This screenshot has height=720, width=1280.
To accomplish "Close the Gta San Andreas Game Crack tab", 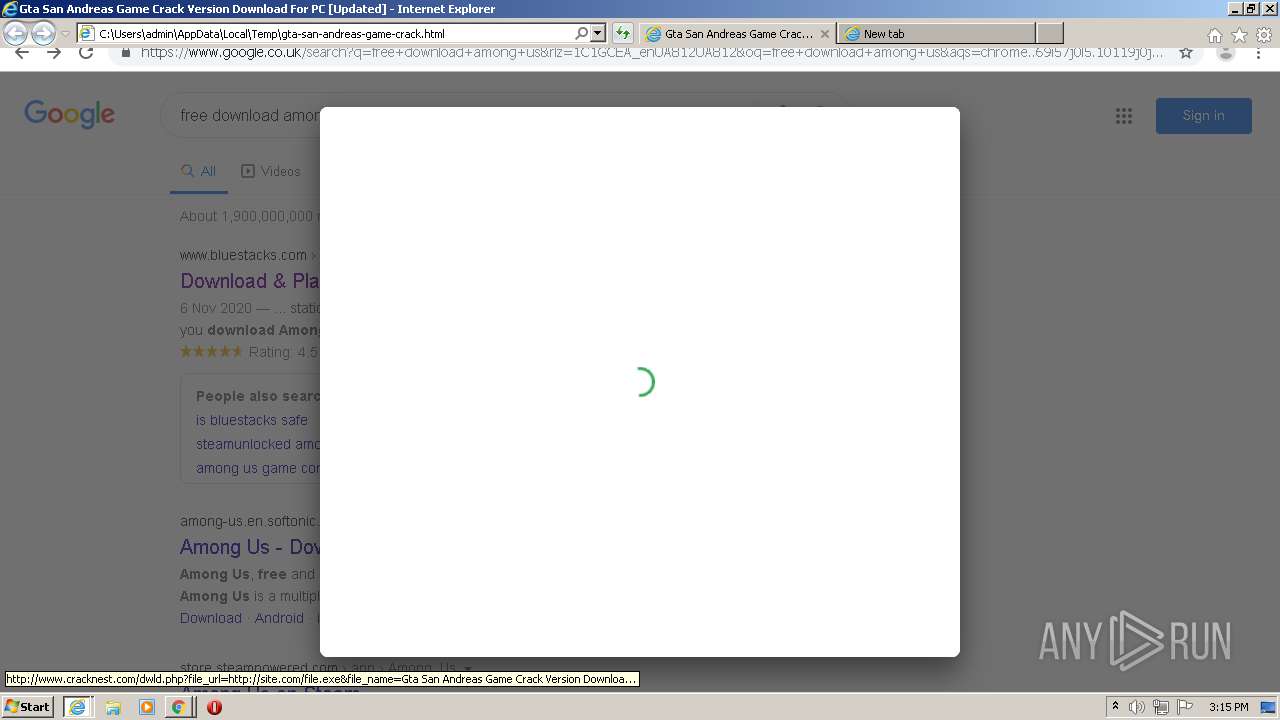I will [x=825, y=34].
